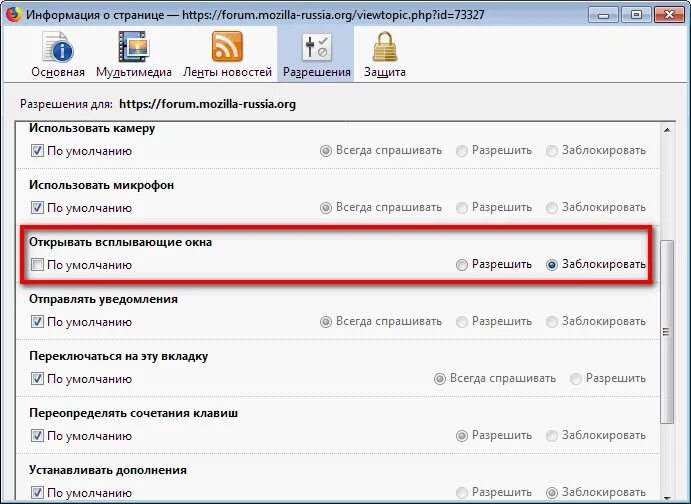Select Разрешить for Переопределять сочетания клавиш

click(x=461, y=436)
